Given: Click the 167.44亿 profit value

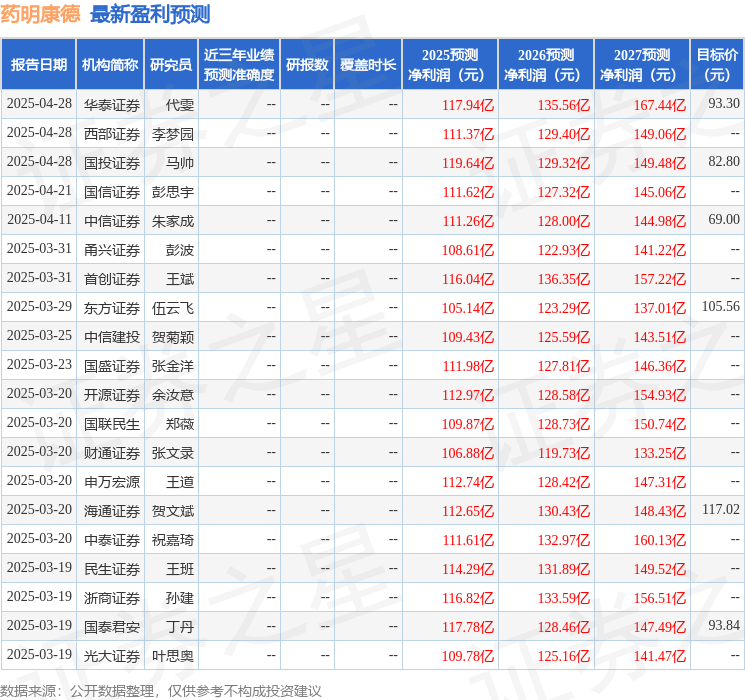Looking at the screenshot, I should coord(660,105).
